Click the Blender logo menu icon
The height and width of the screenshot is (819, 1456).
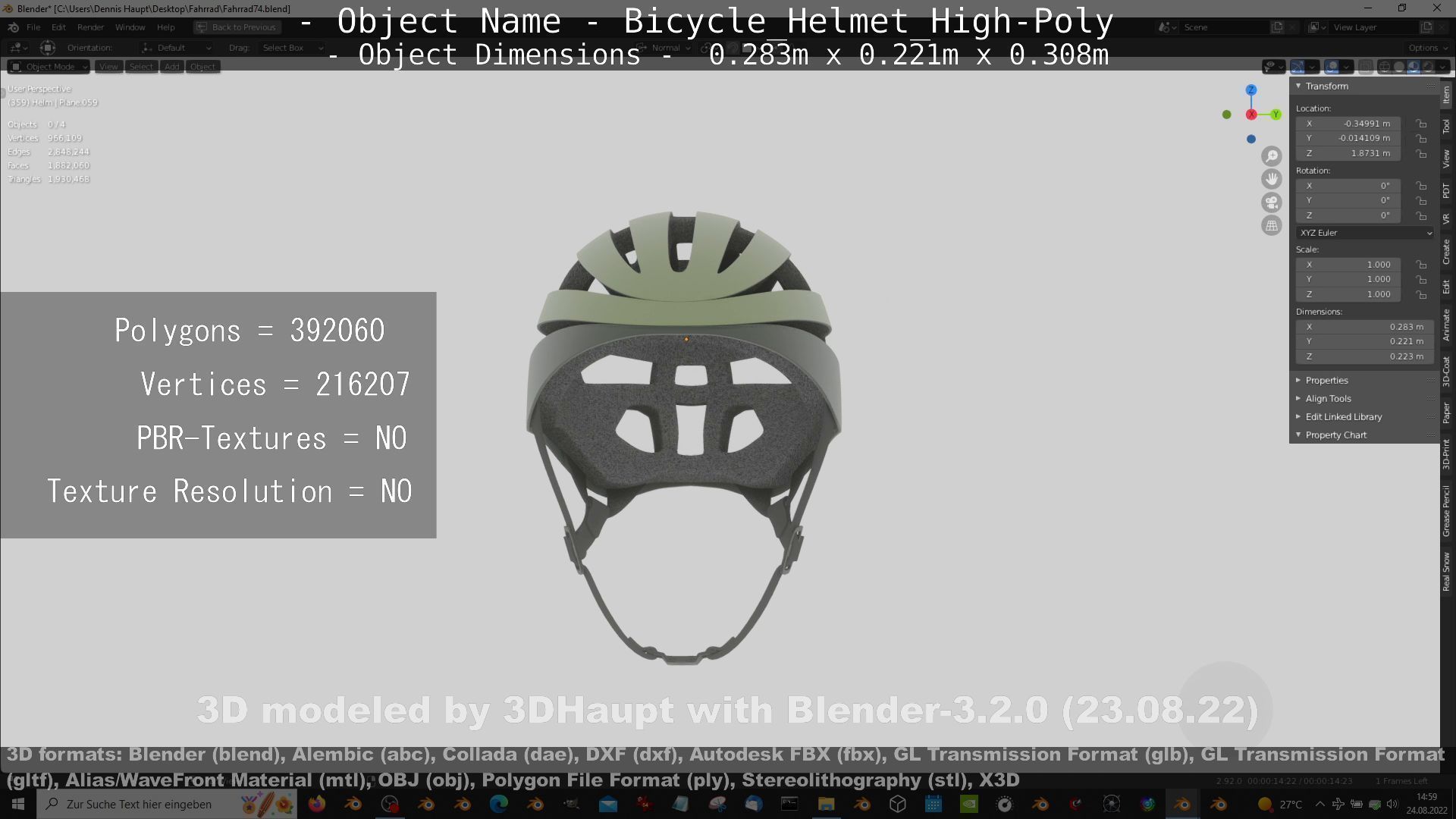[x=13, y=27]
